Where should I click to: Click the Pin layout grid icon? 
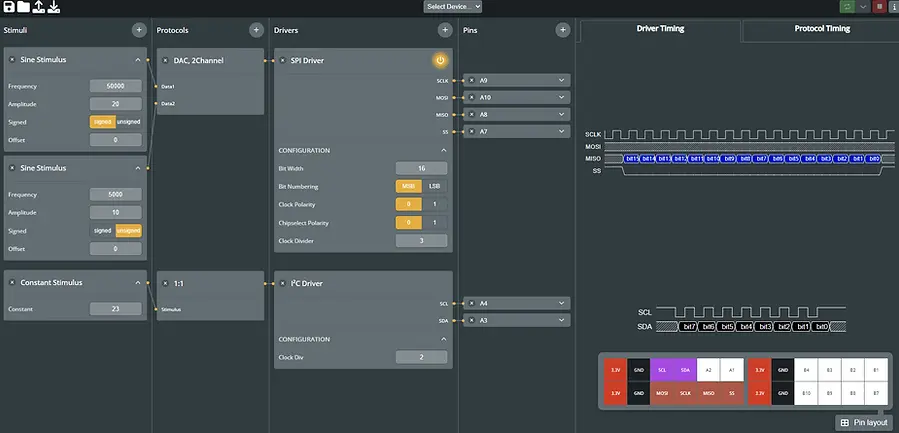click(x=845, y=423)
